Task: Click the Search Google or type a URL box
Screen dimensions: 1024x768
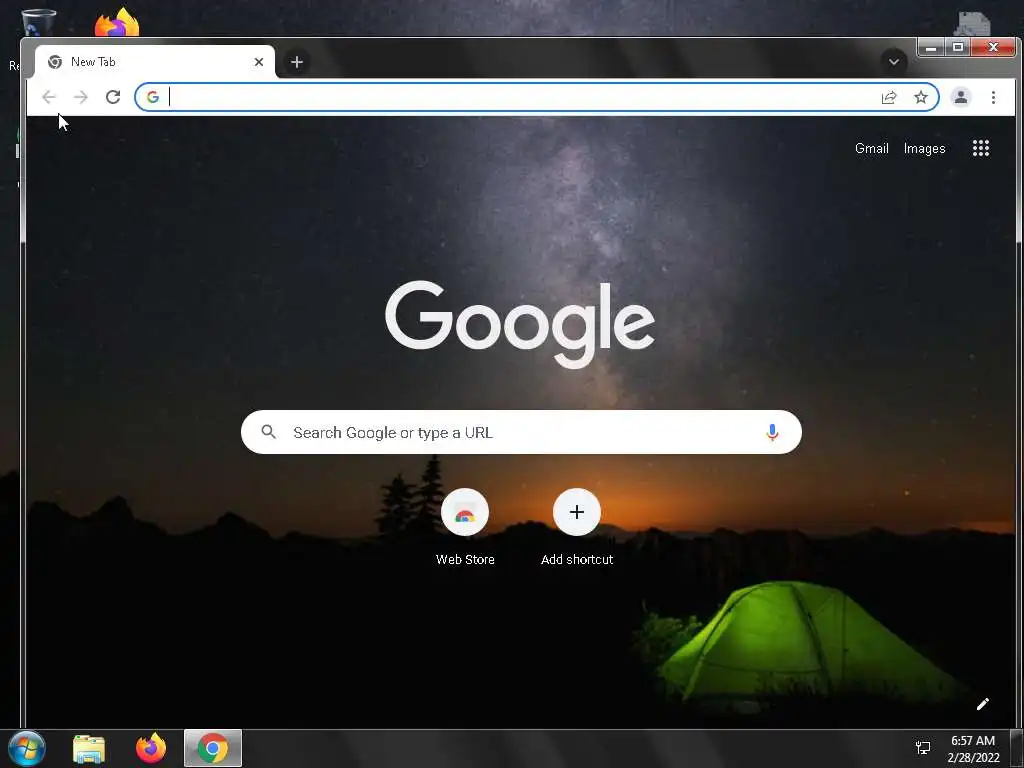Action: (521, 432)
